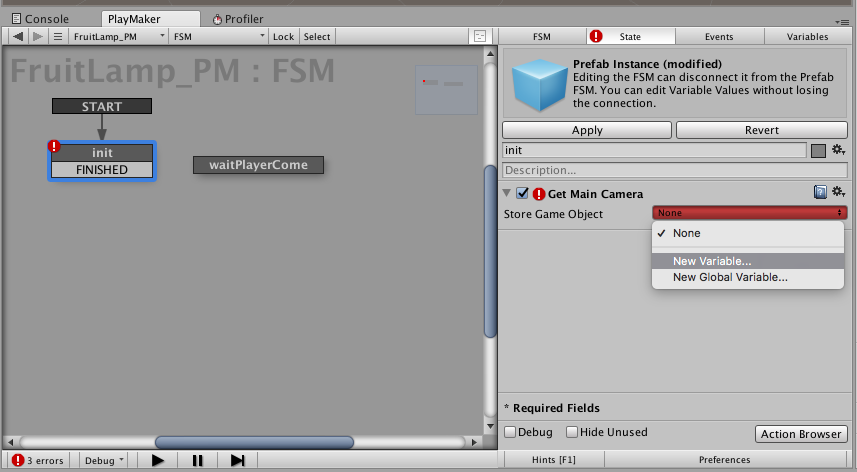The height and width of the screenshot is (472, 857).
Task: Select the START node in graph
Action: 102,106
